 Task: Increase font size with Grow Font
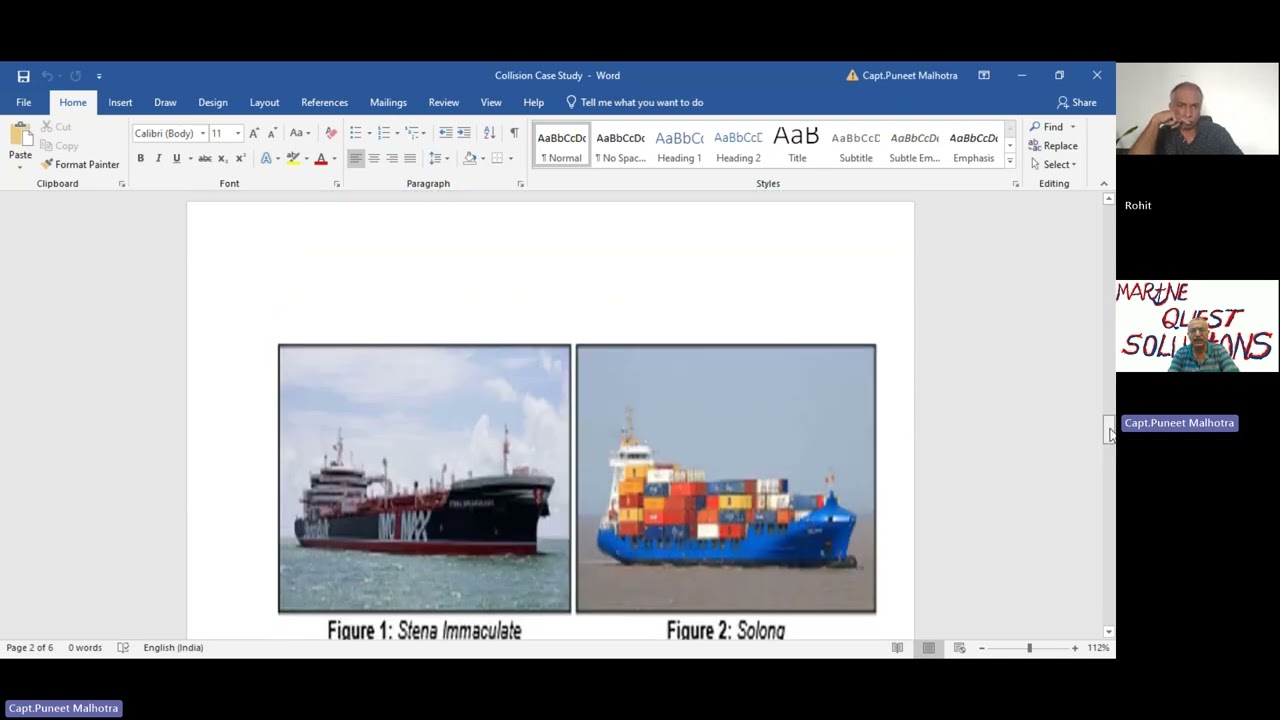click(x=254, y=133)
